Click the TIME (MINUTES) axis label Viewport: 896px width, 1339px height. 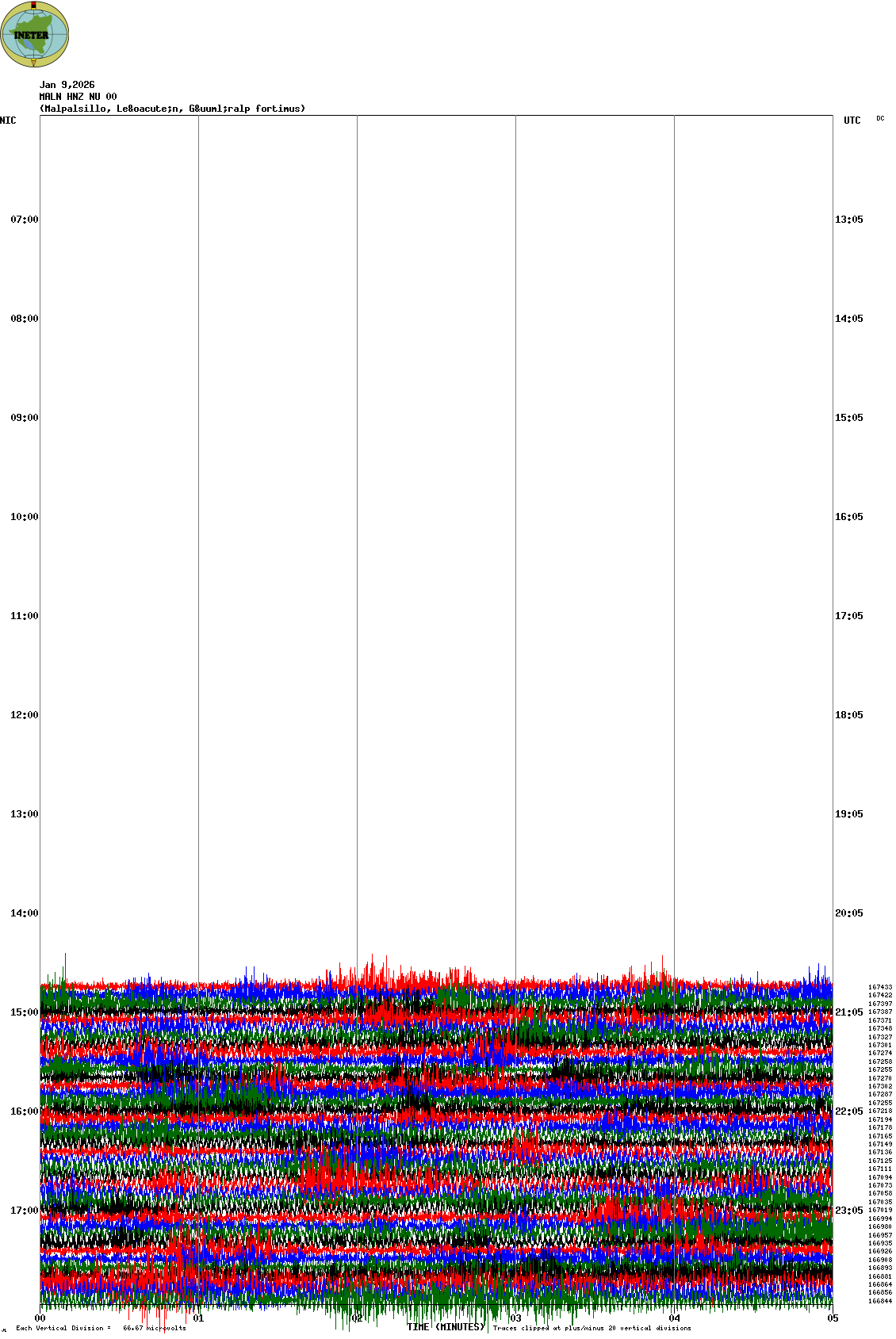point(446,1327)
